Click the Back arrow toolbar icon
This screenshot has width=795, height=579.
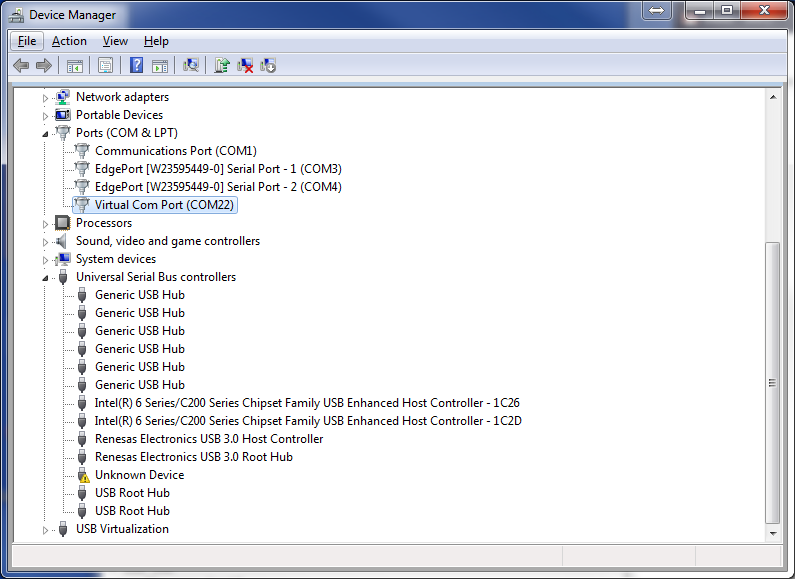coord(21,65)
